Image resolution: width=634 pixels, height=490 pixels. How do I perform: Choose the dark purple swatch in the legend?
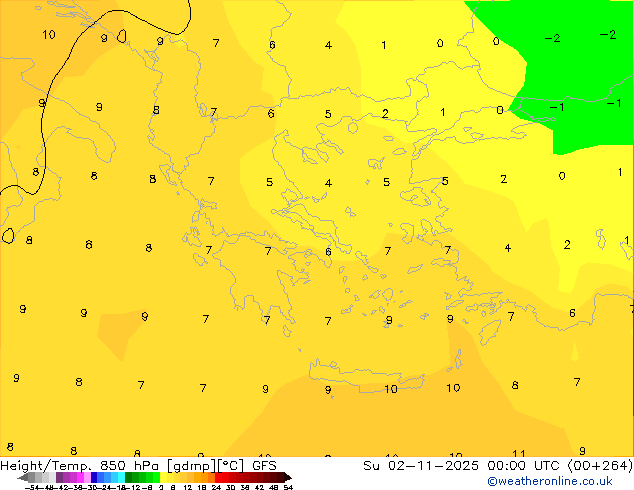(x=59, y=477)
